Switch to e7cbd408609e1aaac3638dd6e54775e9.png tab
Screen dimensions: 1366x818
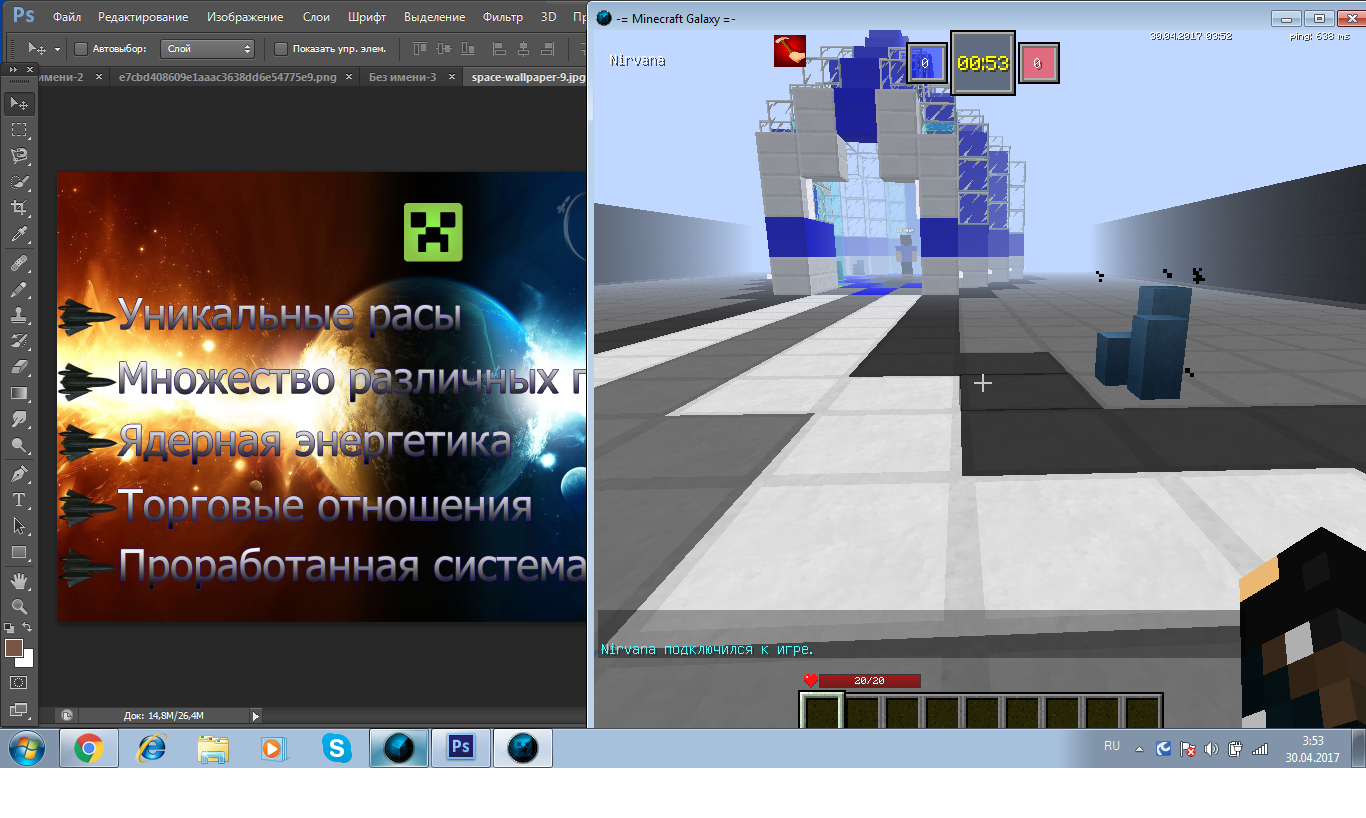point(228,76)
